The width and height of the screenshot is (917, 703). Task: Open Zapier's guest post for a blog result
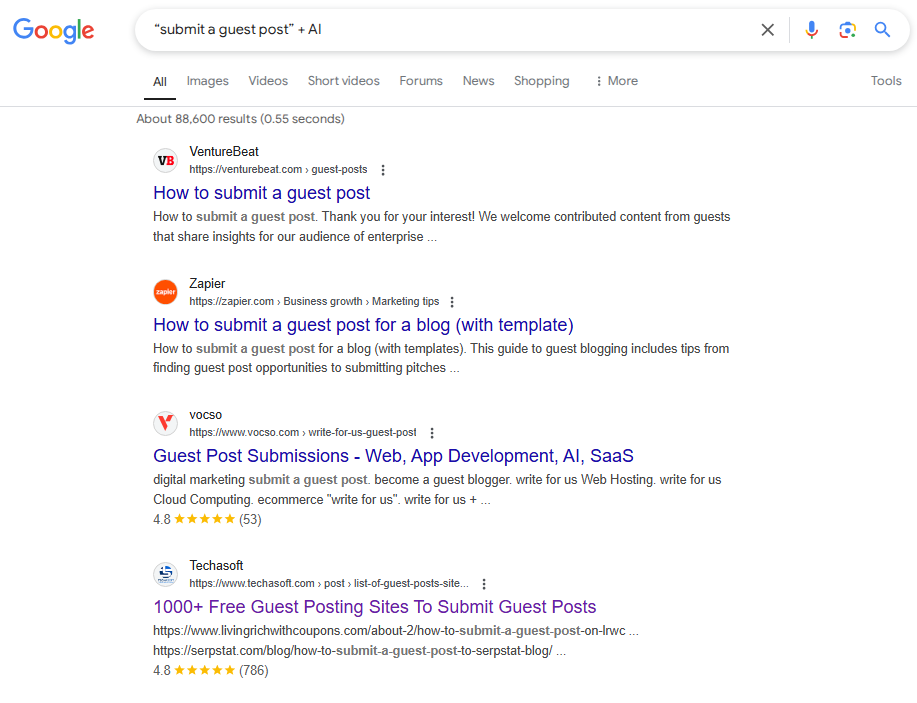(363, 325)
